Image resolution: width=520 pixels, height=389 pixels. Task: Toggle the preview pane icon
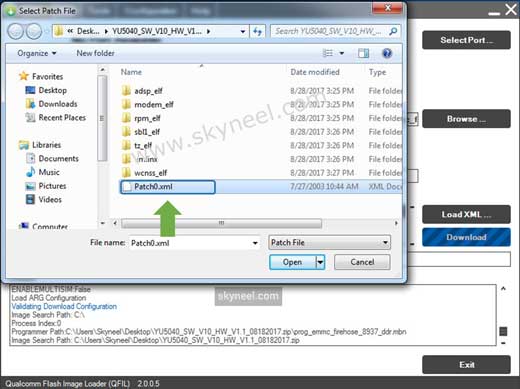[x=363, y=53]
